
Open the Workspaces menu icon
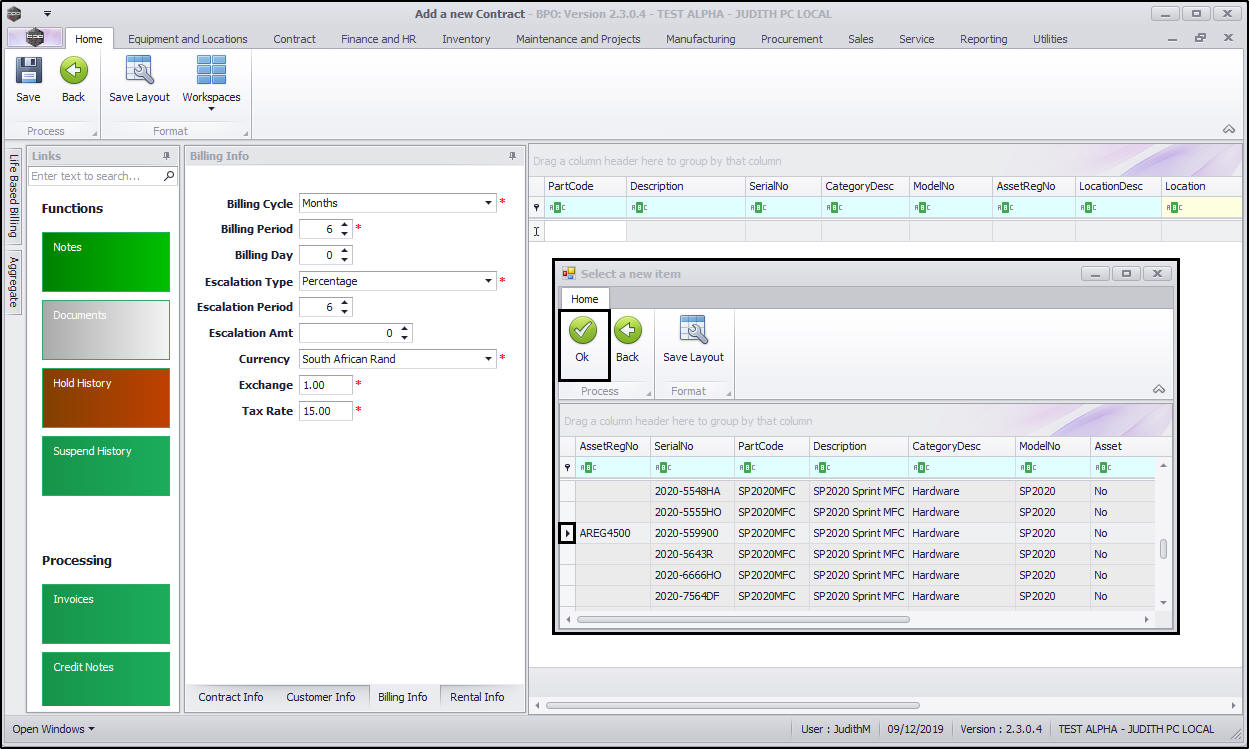(211, 71)
